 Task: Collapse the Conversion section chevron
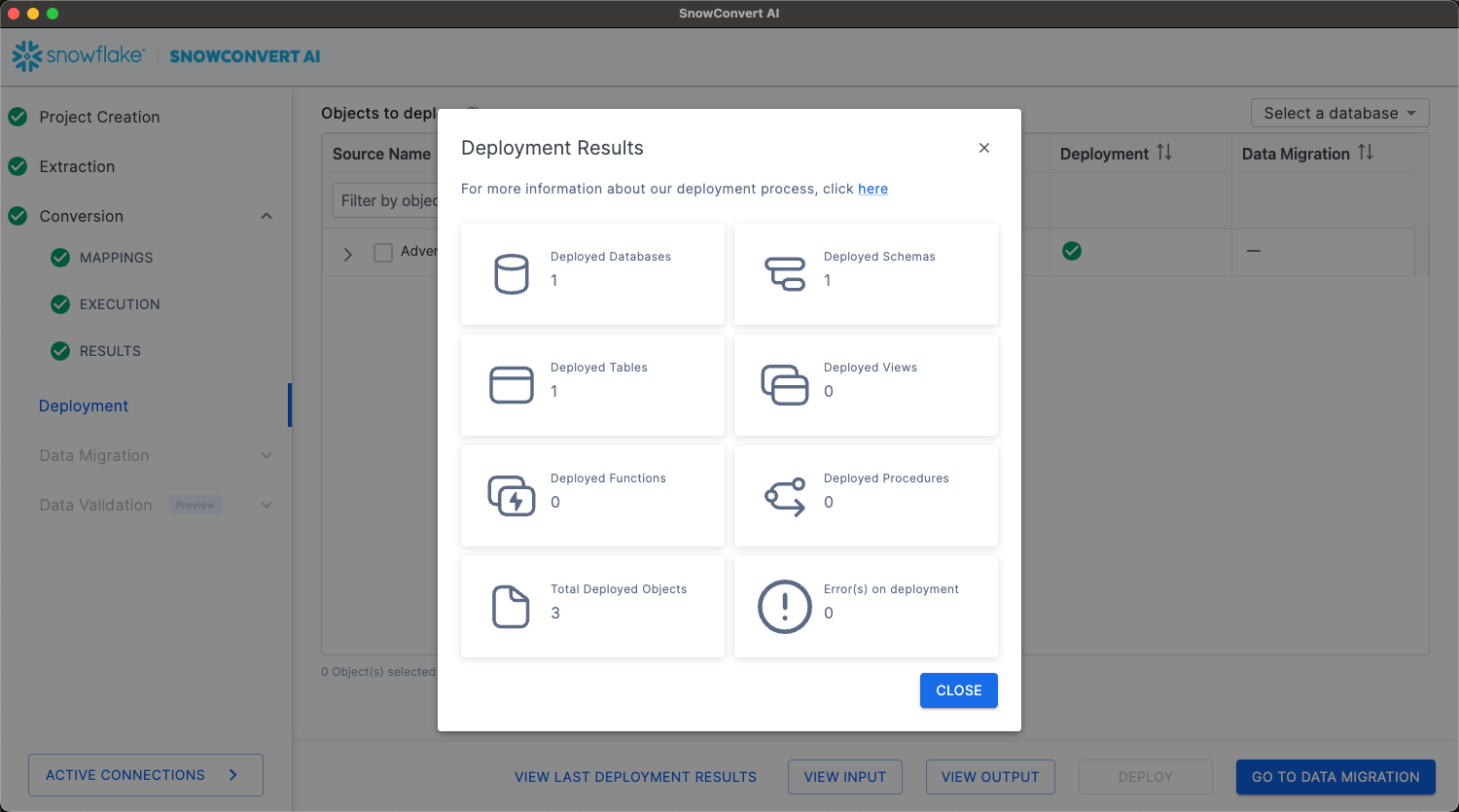(x=267, y=216)
